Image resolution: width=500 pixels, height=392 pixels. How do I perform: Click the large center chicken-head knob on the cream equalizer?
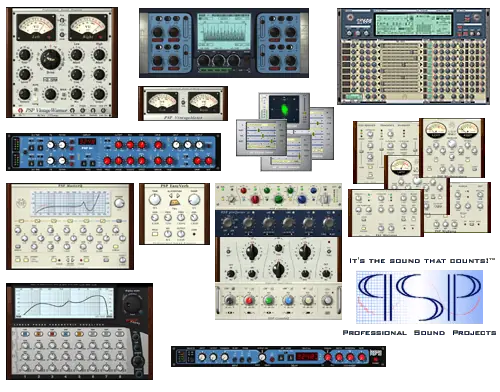point(278,269)
